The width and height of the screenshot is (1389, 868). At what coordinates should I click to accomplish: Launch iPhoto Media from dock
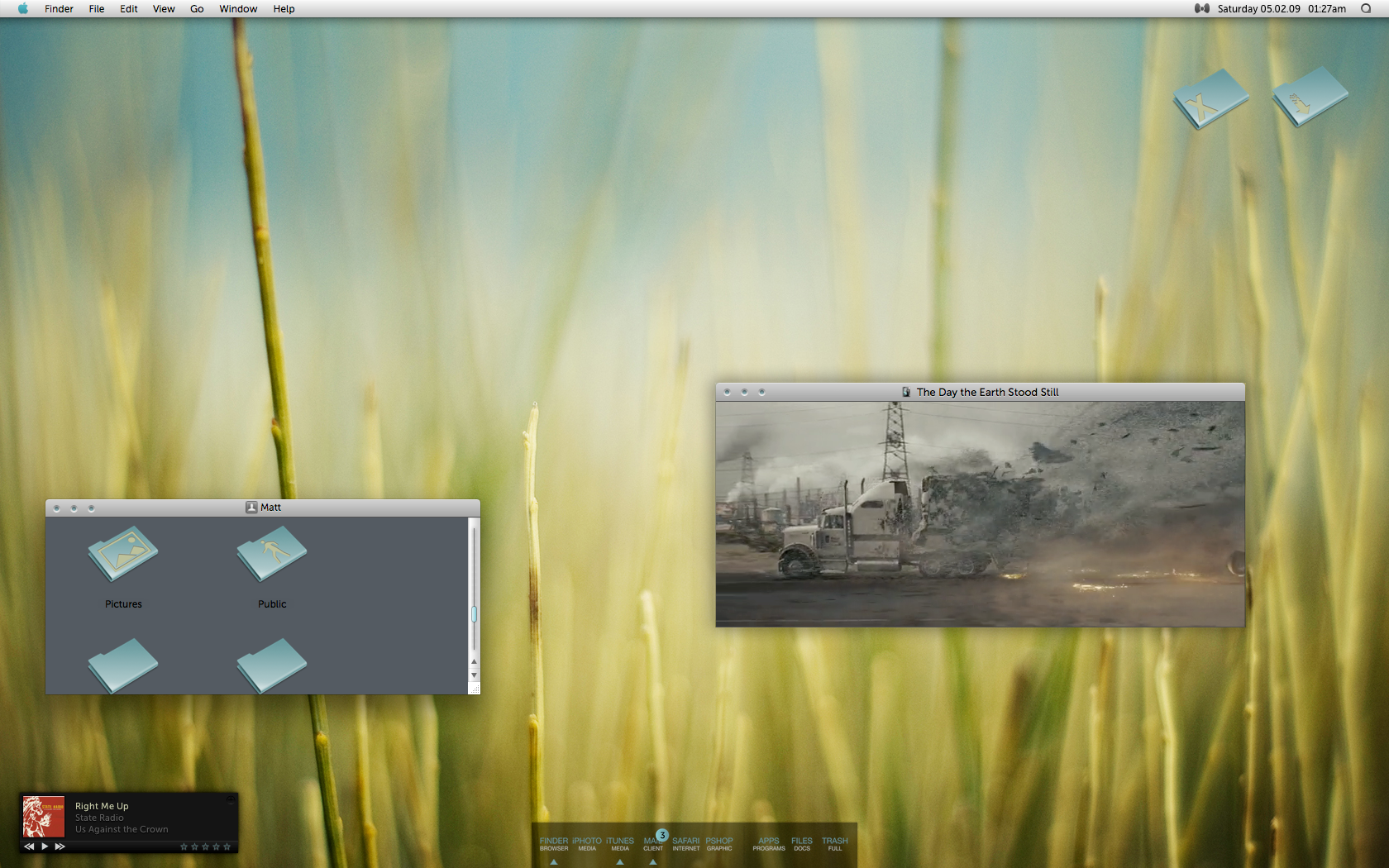587,844
